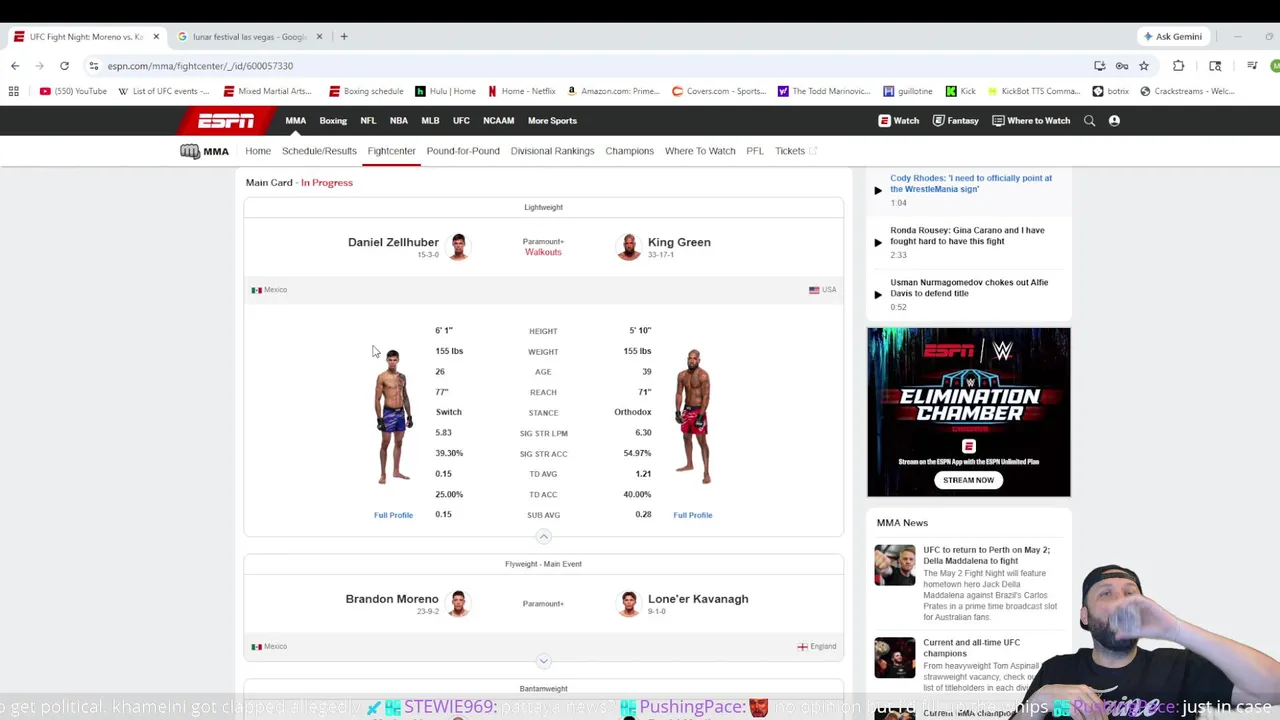The height and width of the screenshot is (720, 1280).
Task: Open the YouTube bookmark
Action: pos(73,91)
